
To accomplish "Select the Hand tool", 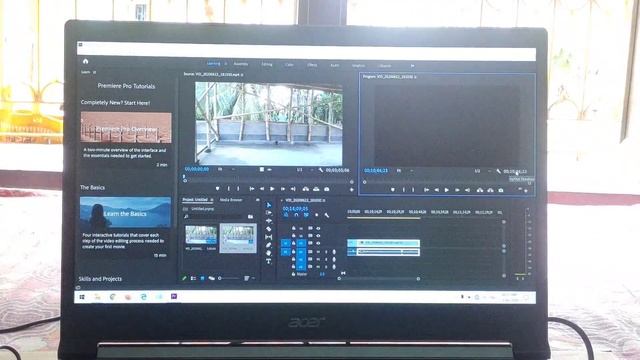I will pos(269,253).
